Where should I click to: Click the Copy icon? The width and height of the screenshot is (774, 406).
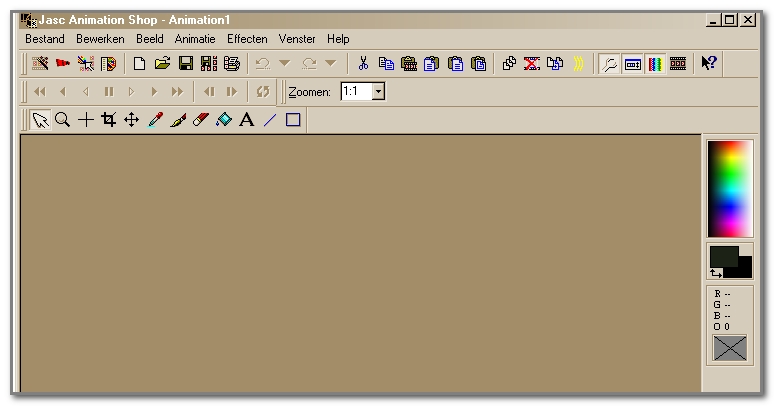point(386,63)
